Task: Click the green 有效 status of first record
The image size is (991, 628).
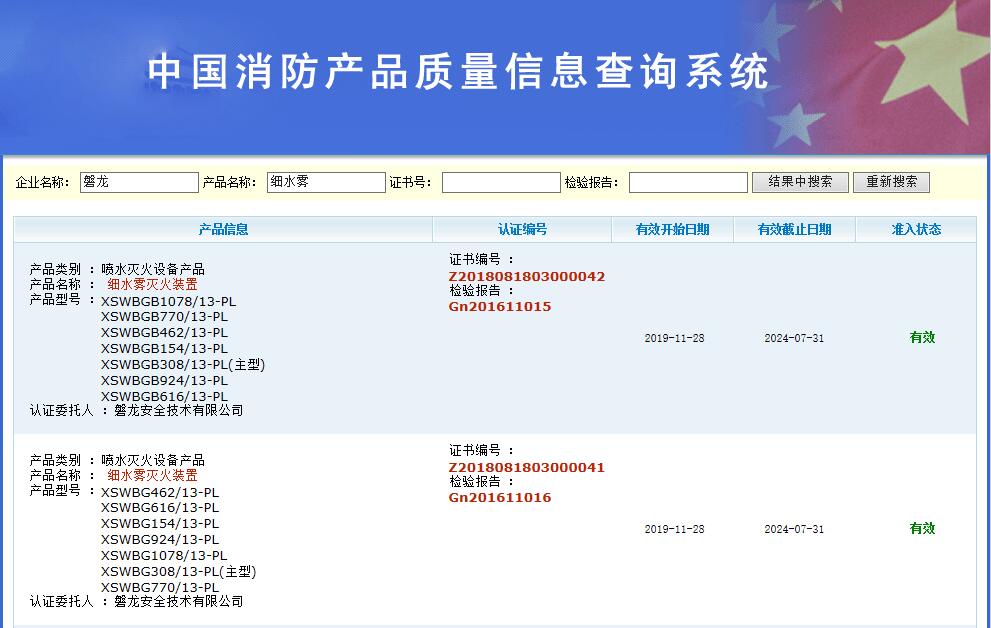Action: coord(921,338)
